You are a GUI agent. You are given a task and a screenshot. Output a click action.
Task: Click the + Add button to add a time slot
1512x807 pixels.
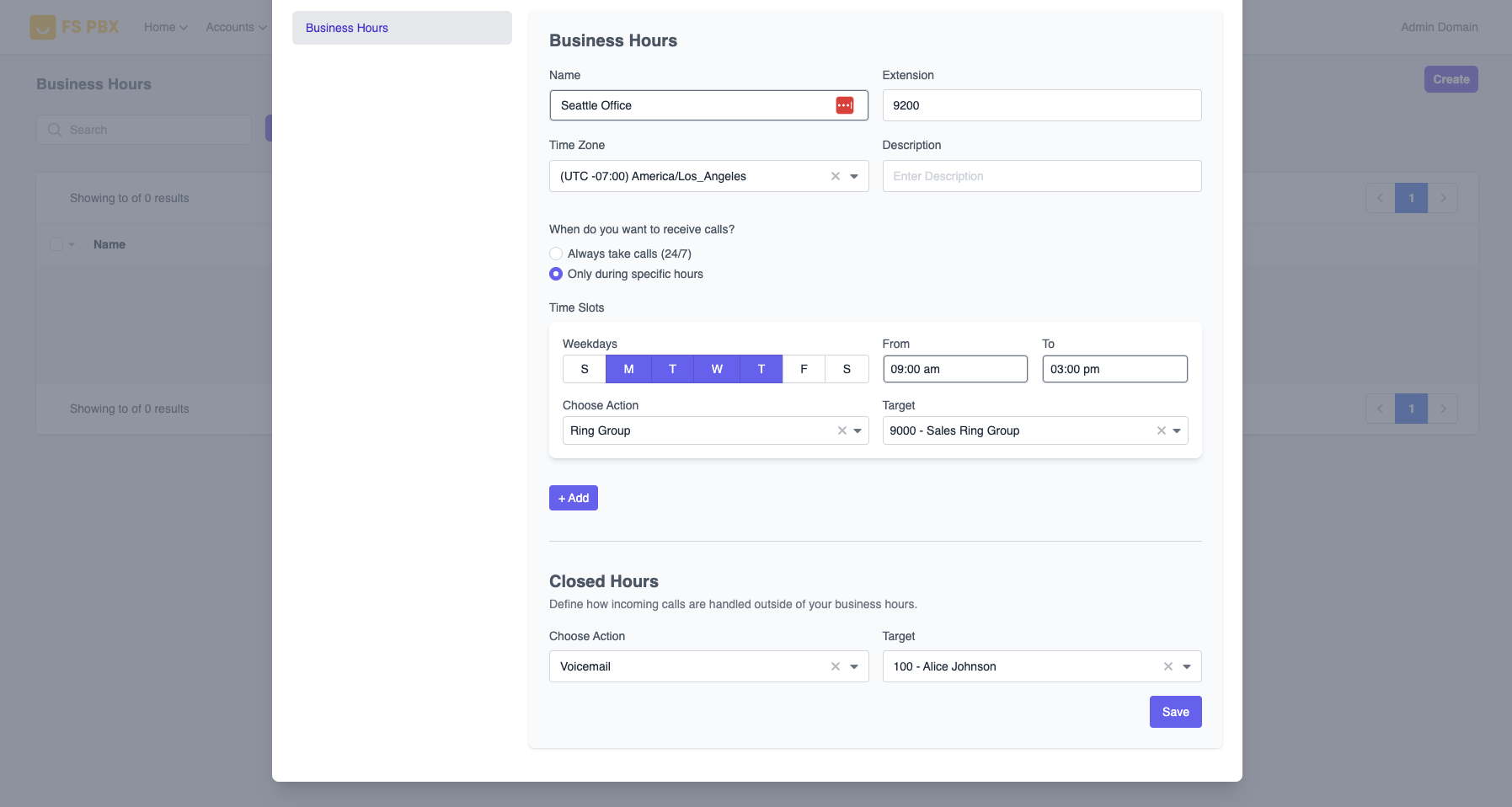click(573, 498)
